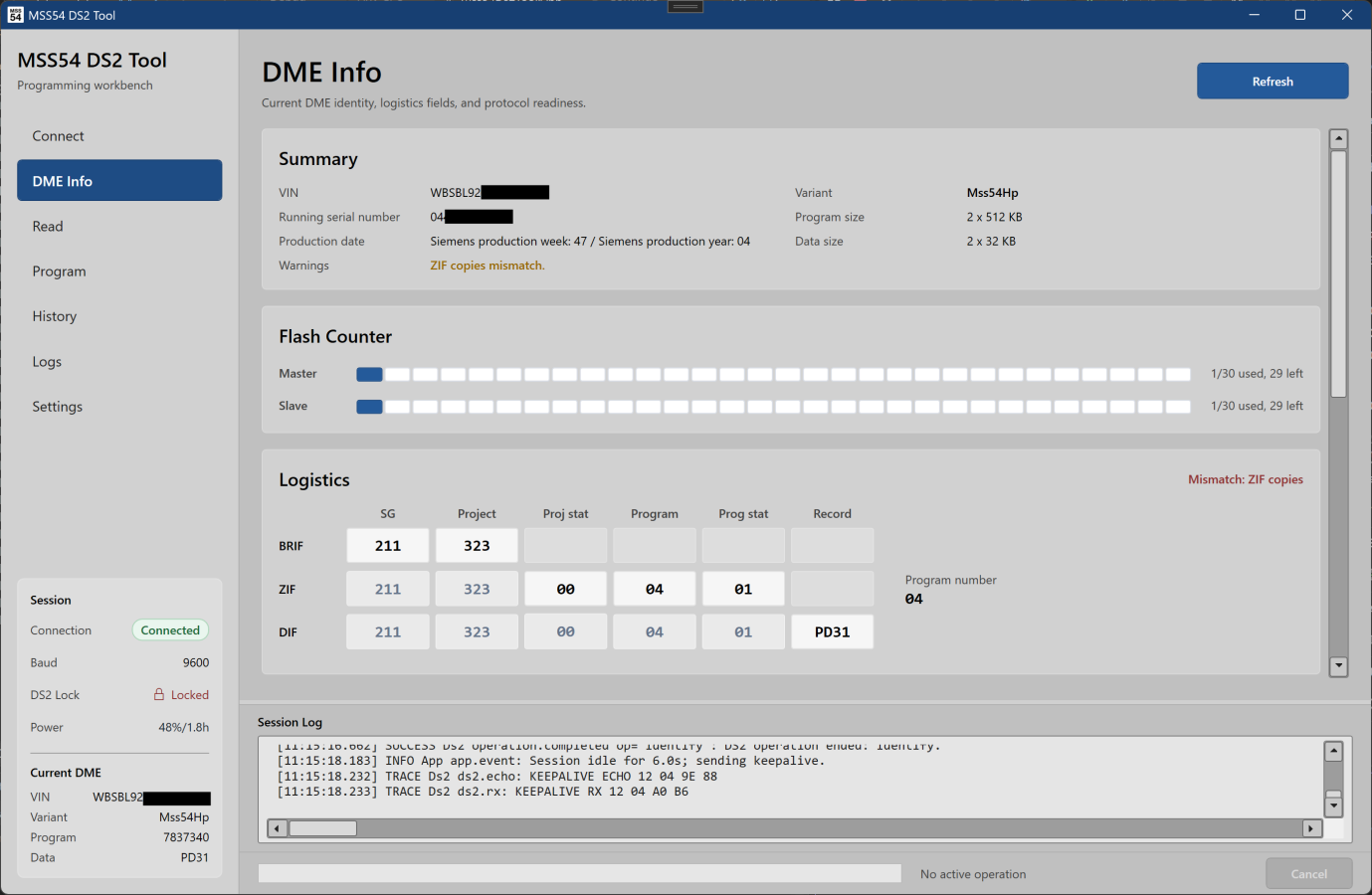Open the Logs page
1372x895 pixels.
click(119, 362)
